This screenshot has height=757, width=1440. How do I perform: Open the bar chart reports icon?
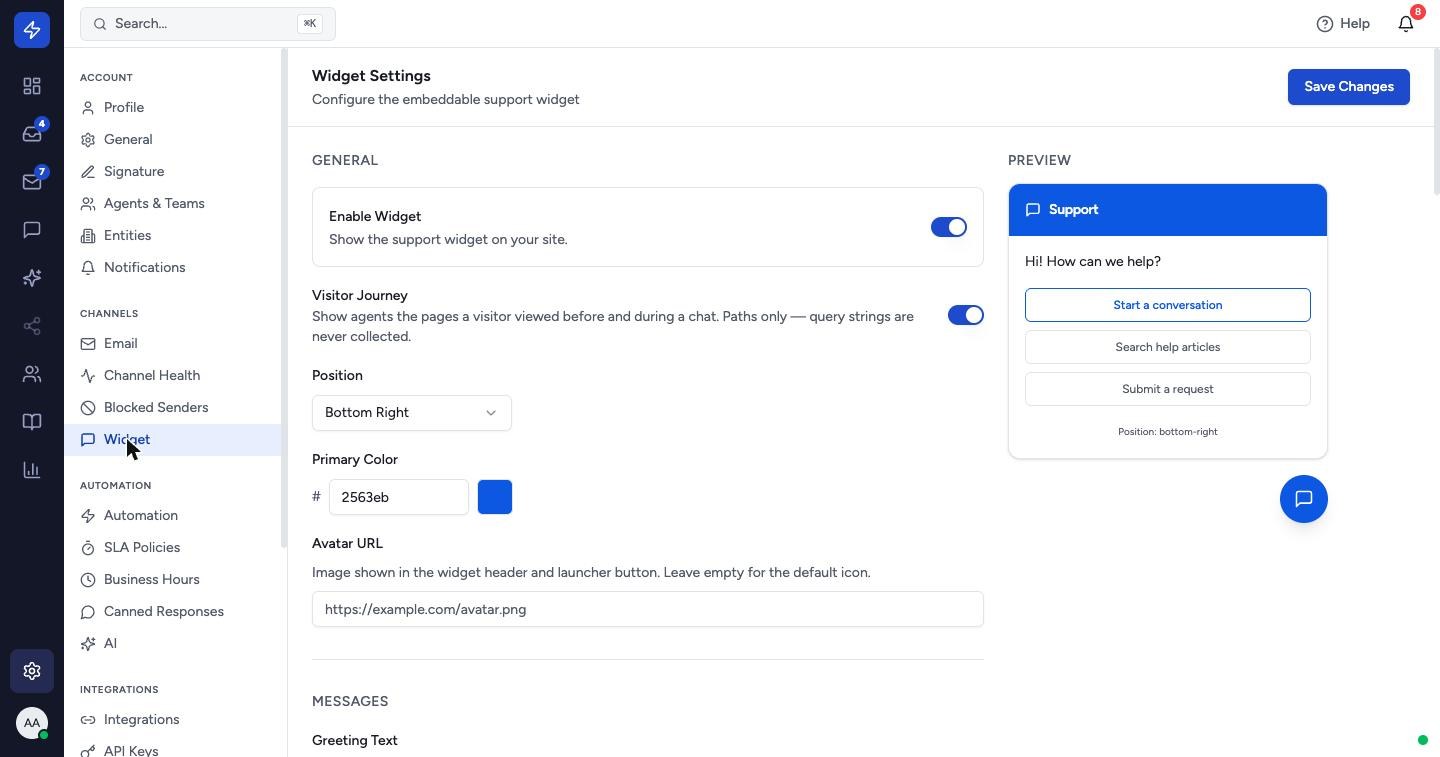click(x=32, y=470)
